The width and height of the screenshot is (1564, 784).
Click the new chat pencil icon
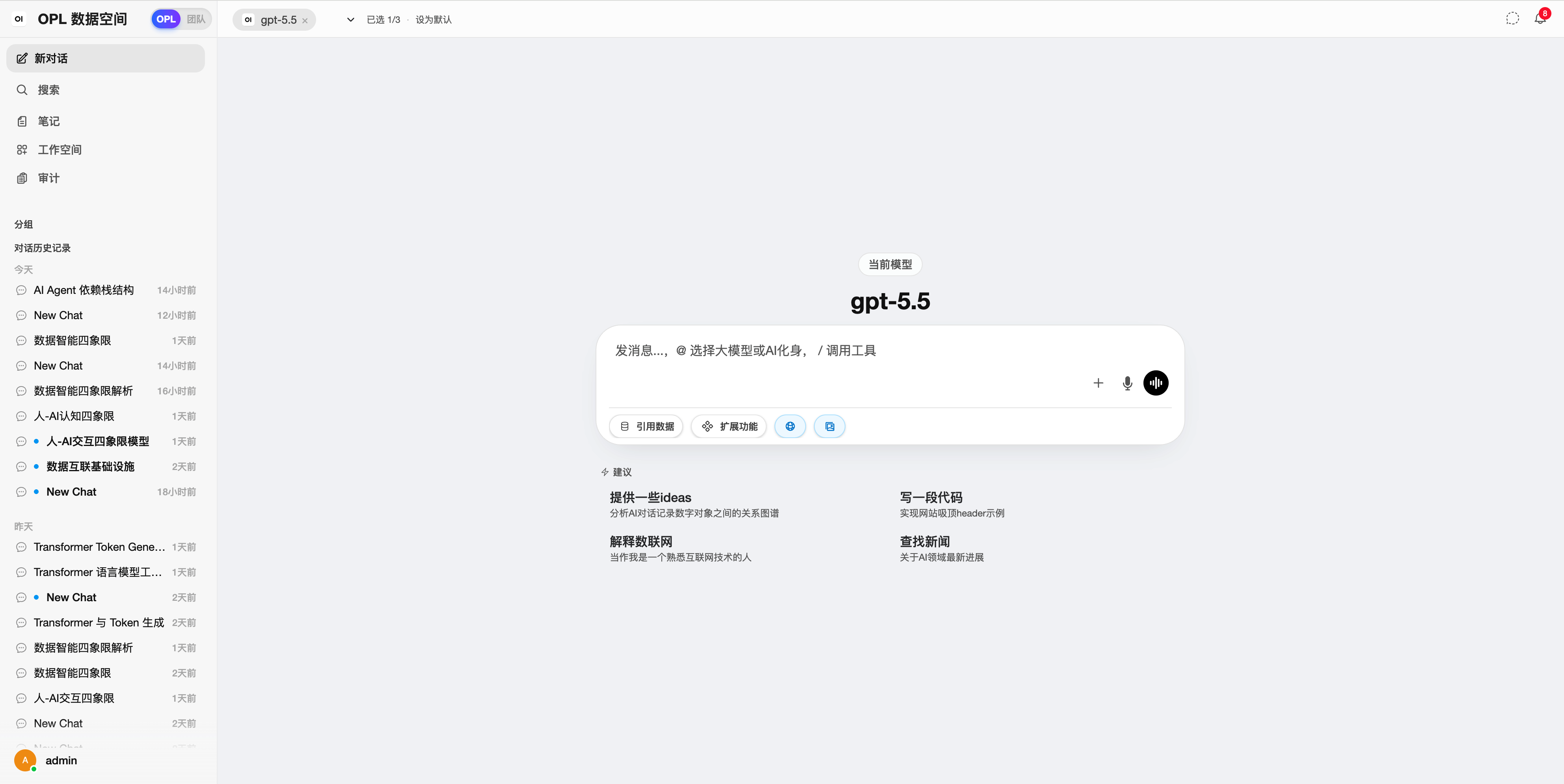(22, 58)
